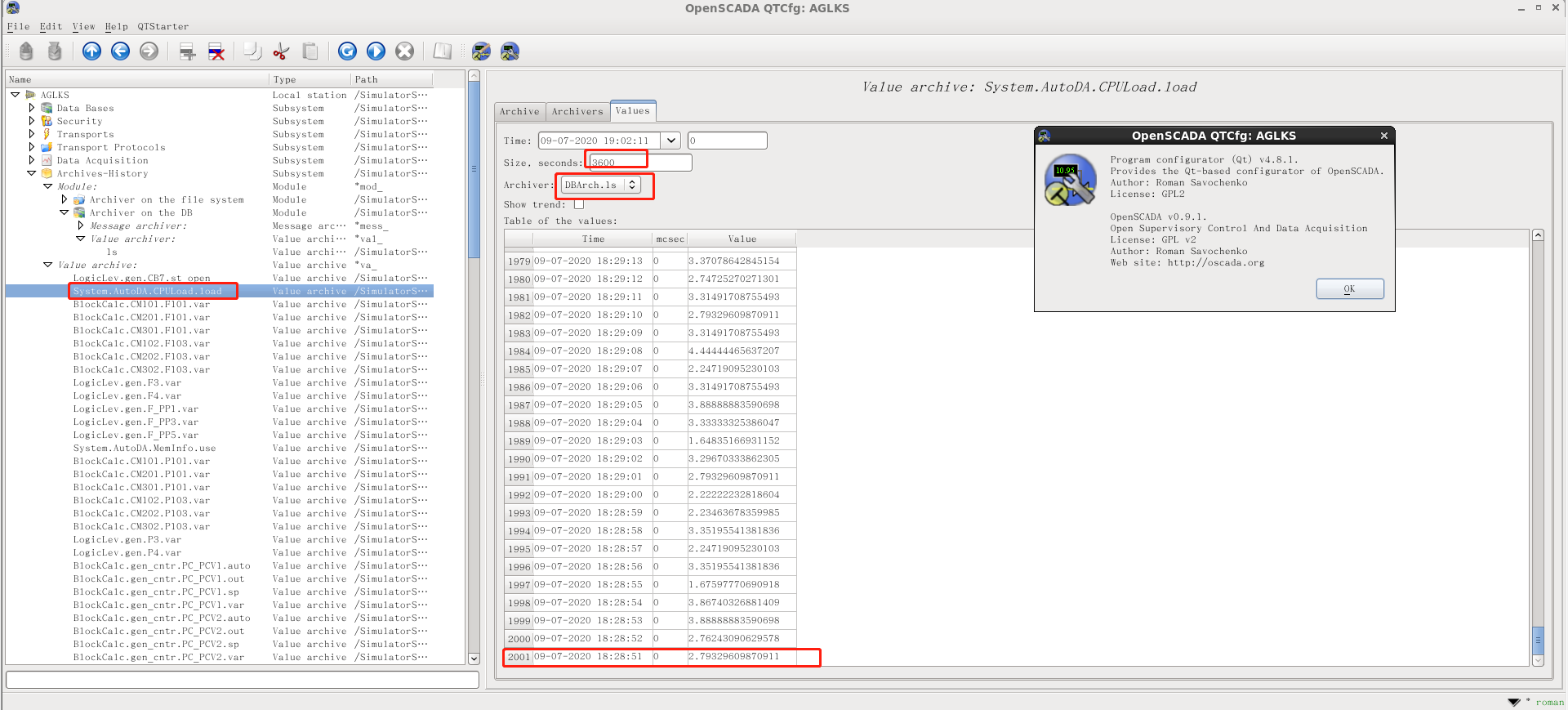The image size is (1568, 710).
Task: Click the blue Back arrow toolbar icon
Action: tap(120, 51)
